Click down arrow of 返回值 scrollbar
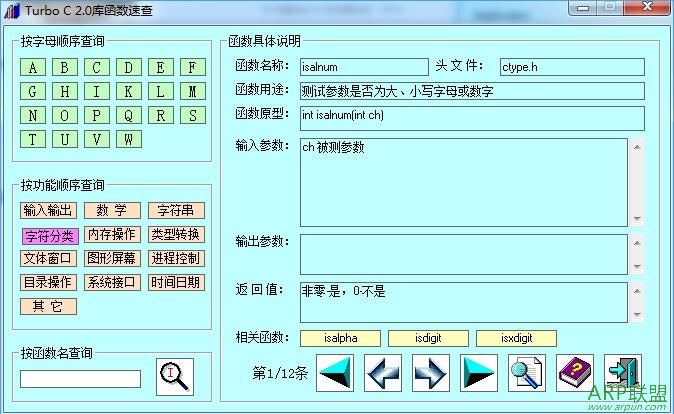The image size is (674, 414). pos(637,315)
